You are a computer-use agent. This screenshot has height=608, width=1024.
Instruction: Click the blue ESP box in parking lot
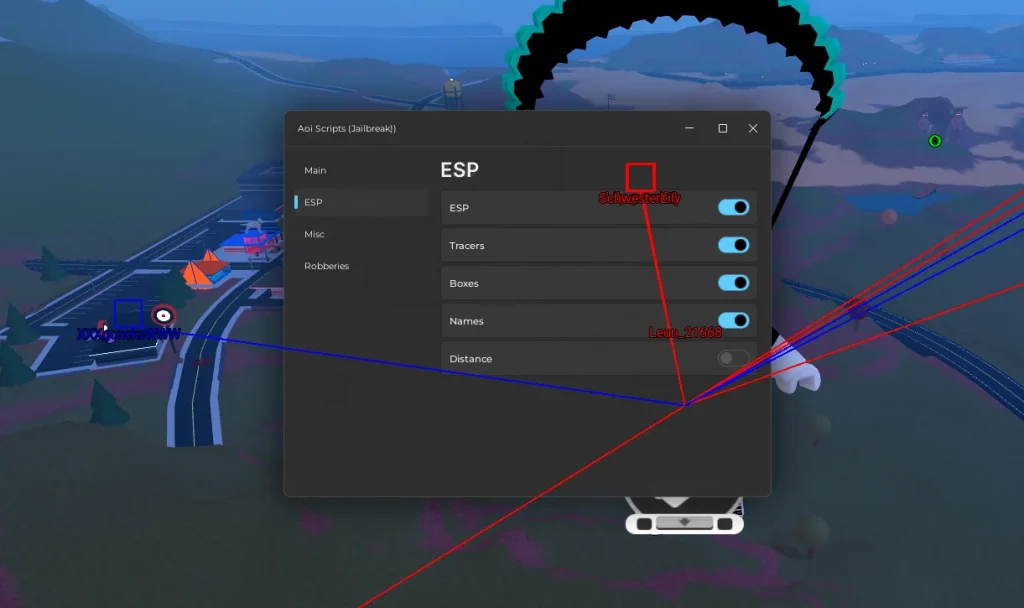pyautogui.click(x=127, y=312)
